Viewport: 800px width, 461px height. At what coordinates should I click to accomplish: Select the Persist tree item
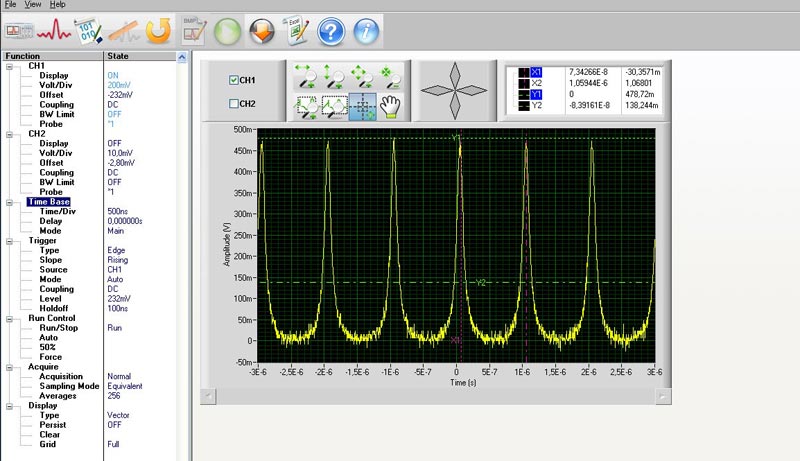click(53, 425)
